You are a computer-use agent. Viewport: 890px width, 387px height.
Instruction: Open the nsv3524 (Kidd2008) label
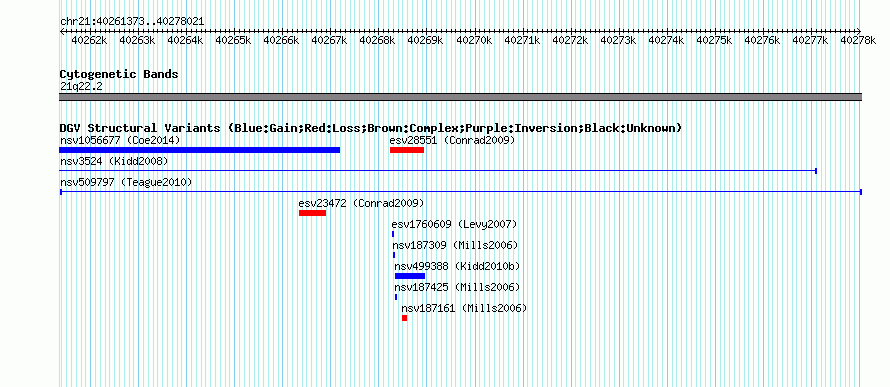click(114, 161)
